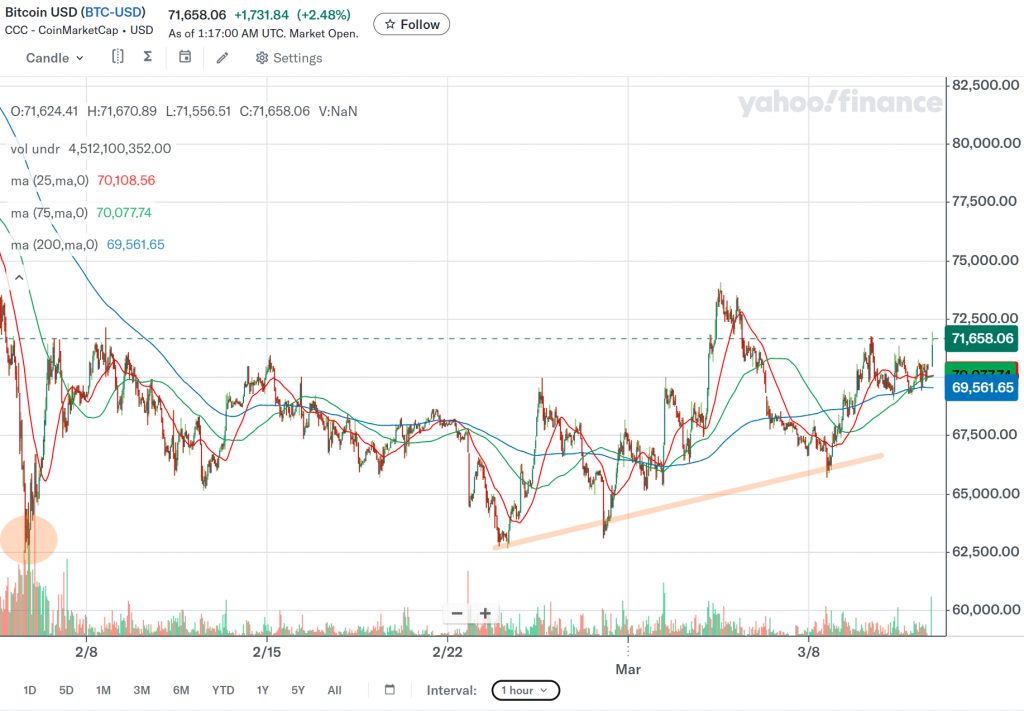This screenshot has height=711, width=1024.
Task: Select the pencil drawing tool
Action: tap(222, 57)
